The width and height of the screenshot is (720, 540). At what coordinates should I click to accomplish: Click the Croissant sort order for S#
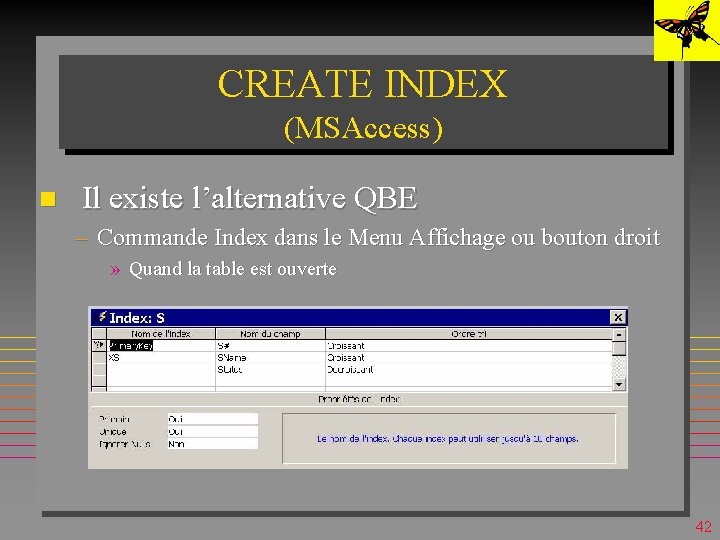[469, 346]
